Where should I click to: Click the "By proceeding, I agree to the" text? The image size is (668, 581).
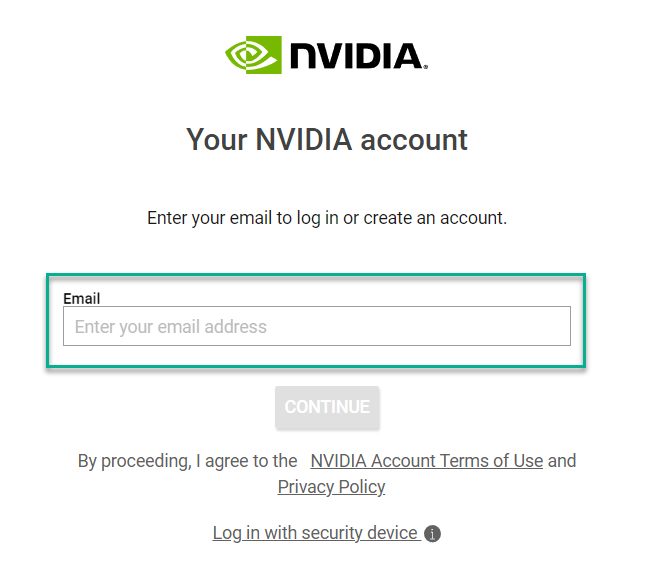click(188, 461)
